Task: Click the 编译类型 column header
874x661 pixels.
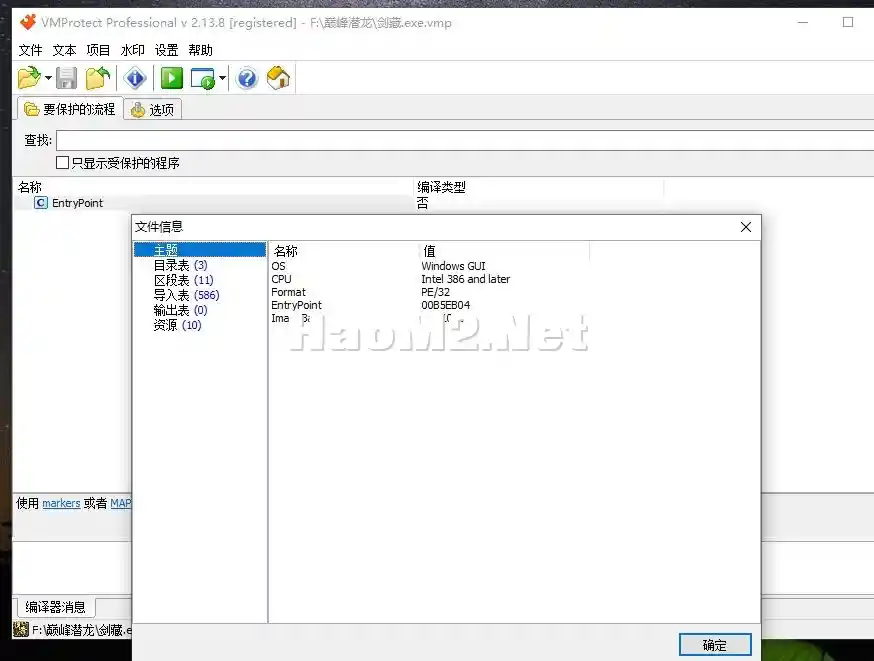Action: (441, 187)
